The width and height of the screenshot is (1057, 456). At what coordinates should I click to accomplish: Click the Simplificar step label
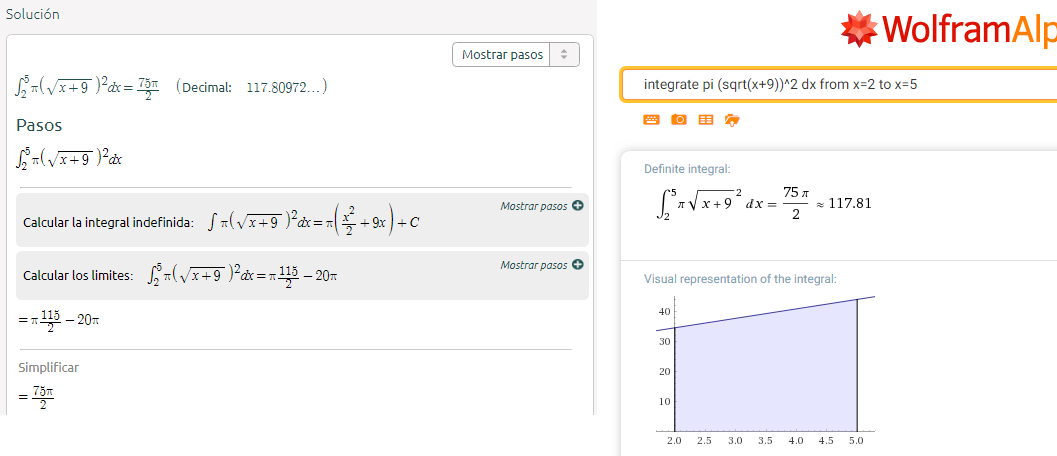coord(48,367)
